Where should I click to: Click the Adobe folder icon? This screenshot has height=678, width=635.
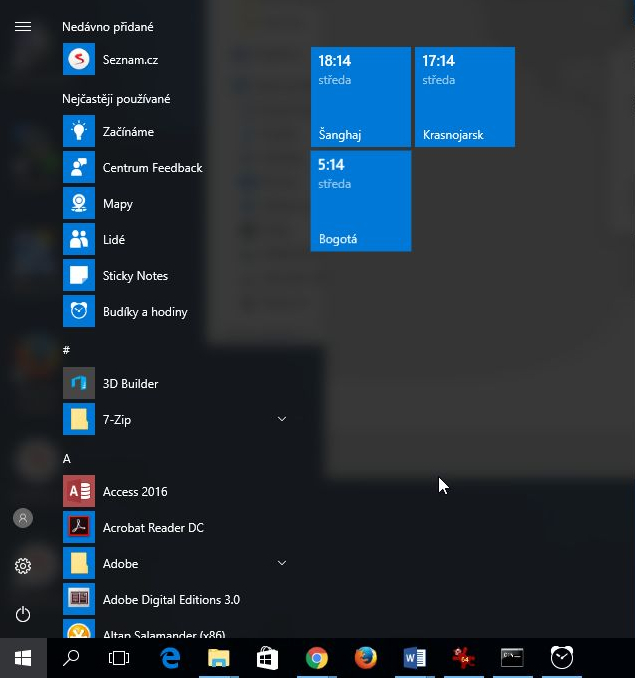point(79,563)
